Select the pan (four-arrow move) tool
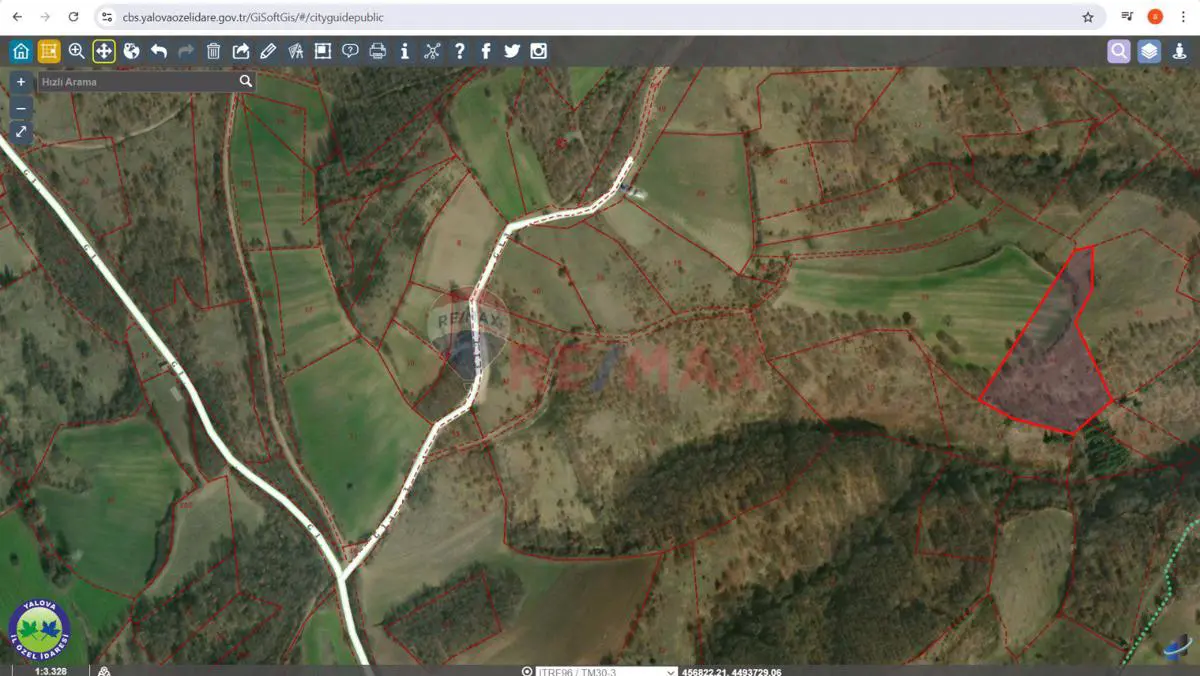This screenshot has height=676, width=1200. pos(104,51)
